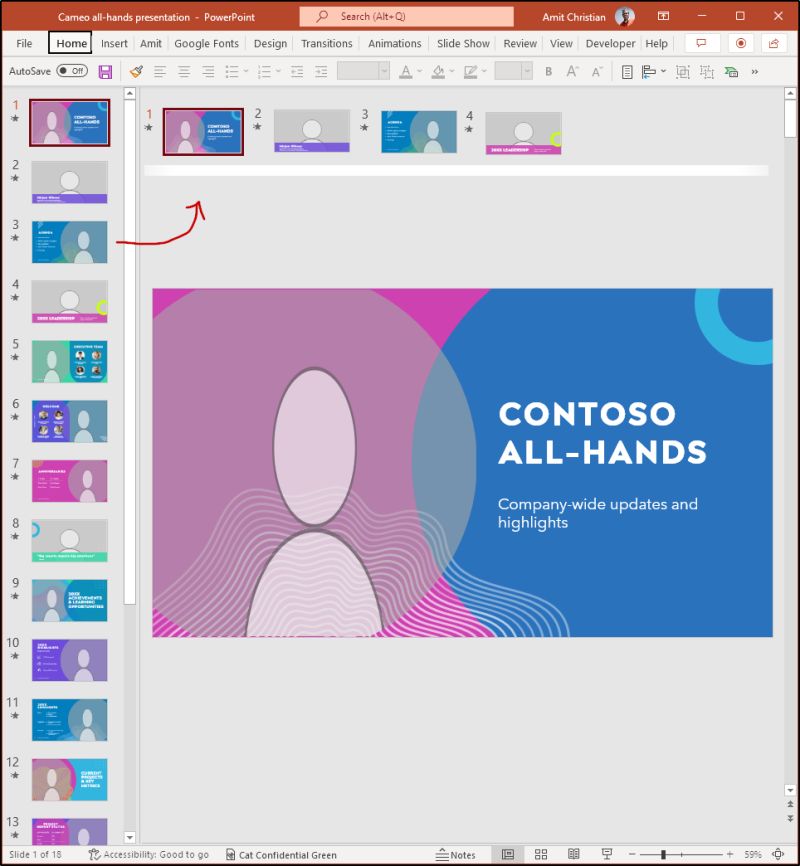Expand bullet list dropdown arrow
This screenshot has width=800, height=866.
click(246, 71)
